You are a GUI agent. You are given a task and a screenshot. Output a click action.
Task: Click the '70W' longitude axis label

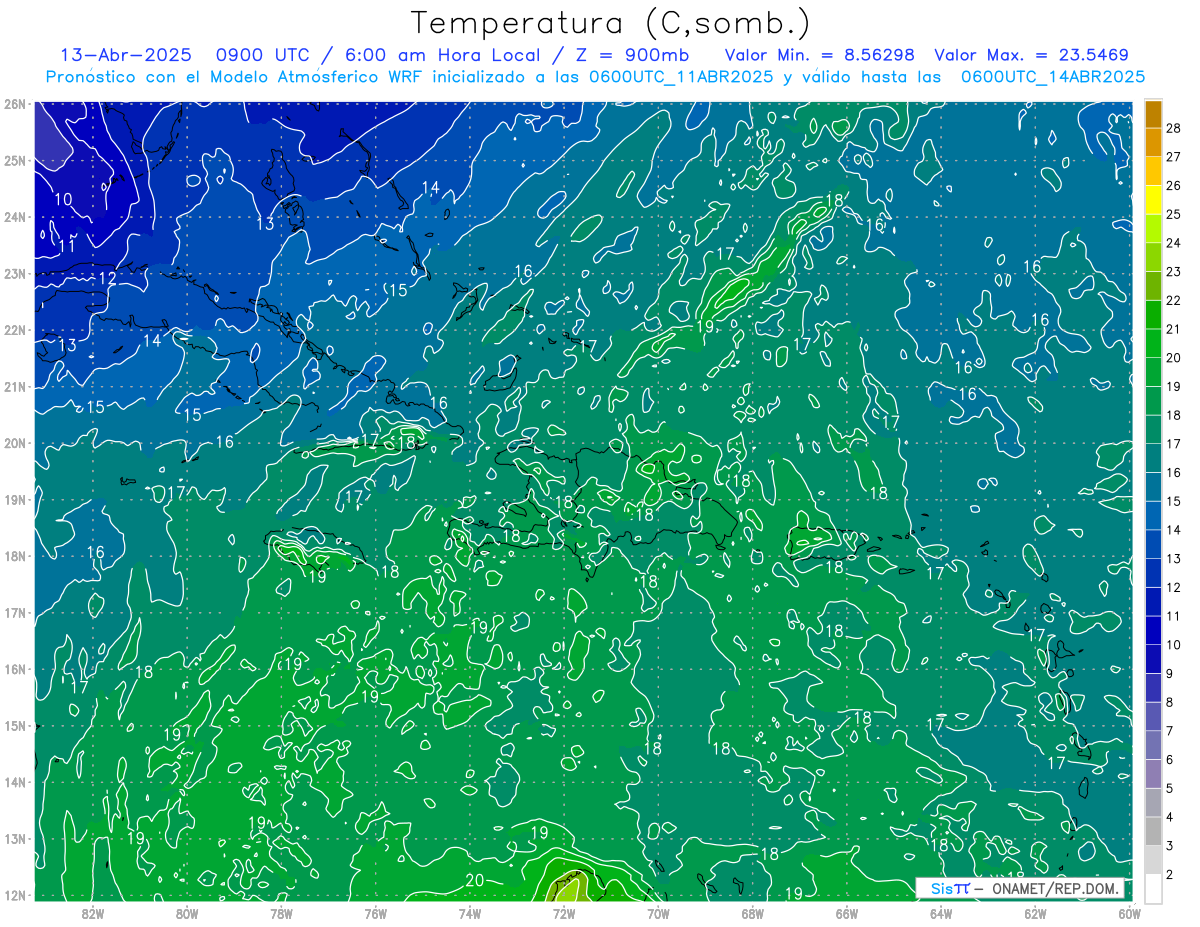click(658, 913)
